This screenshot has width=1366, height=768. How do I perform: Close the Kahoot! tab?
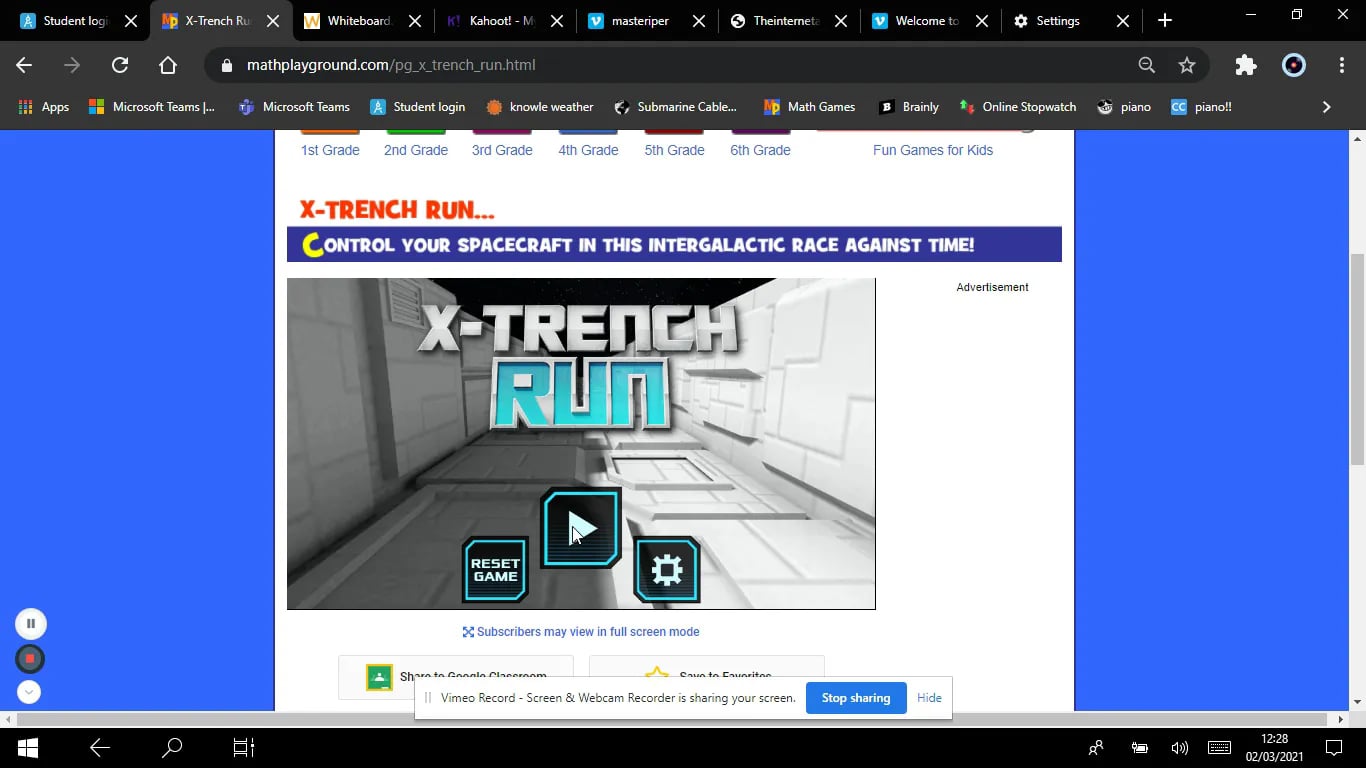coord(557,21)
